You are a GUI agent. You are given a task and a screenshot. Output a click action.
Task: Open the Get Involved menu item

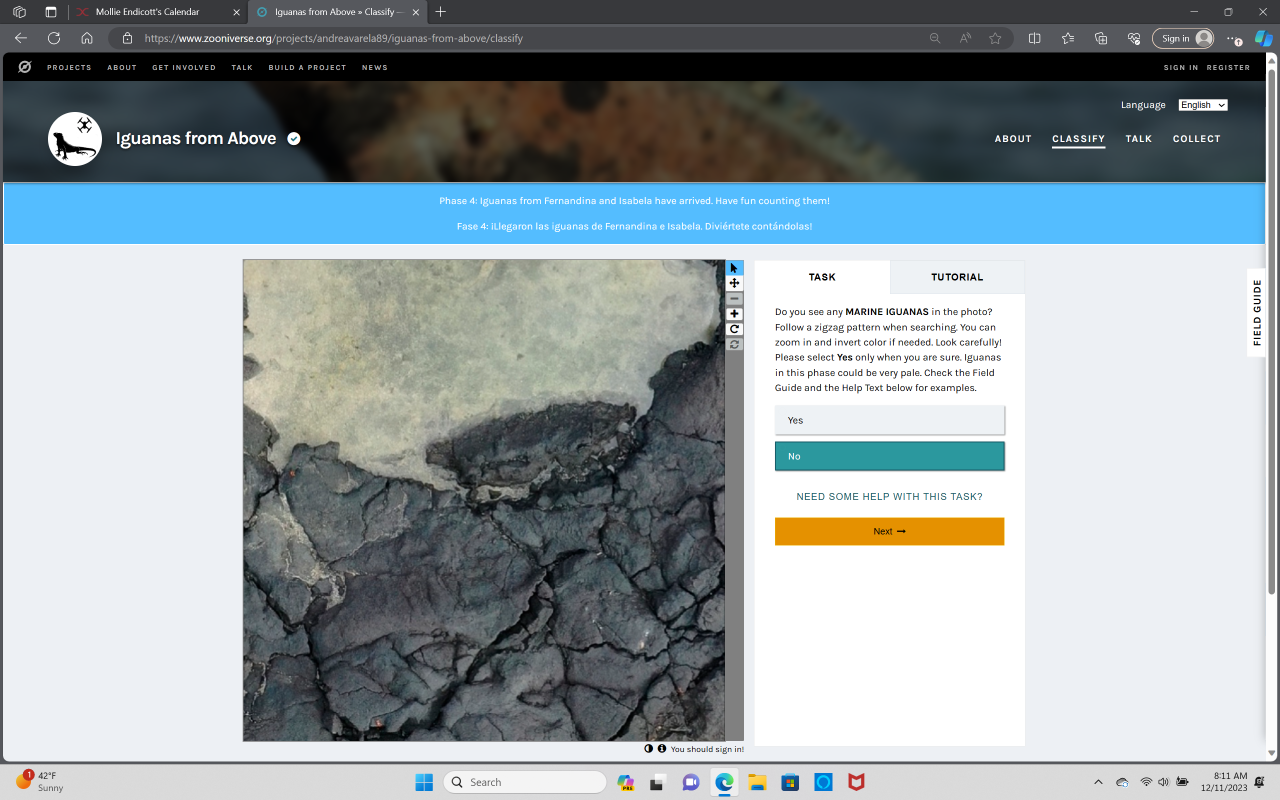point(184,68)
